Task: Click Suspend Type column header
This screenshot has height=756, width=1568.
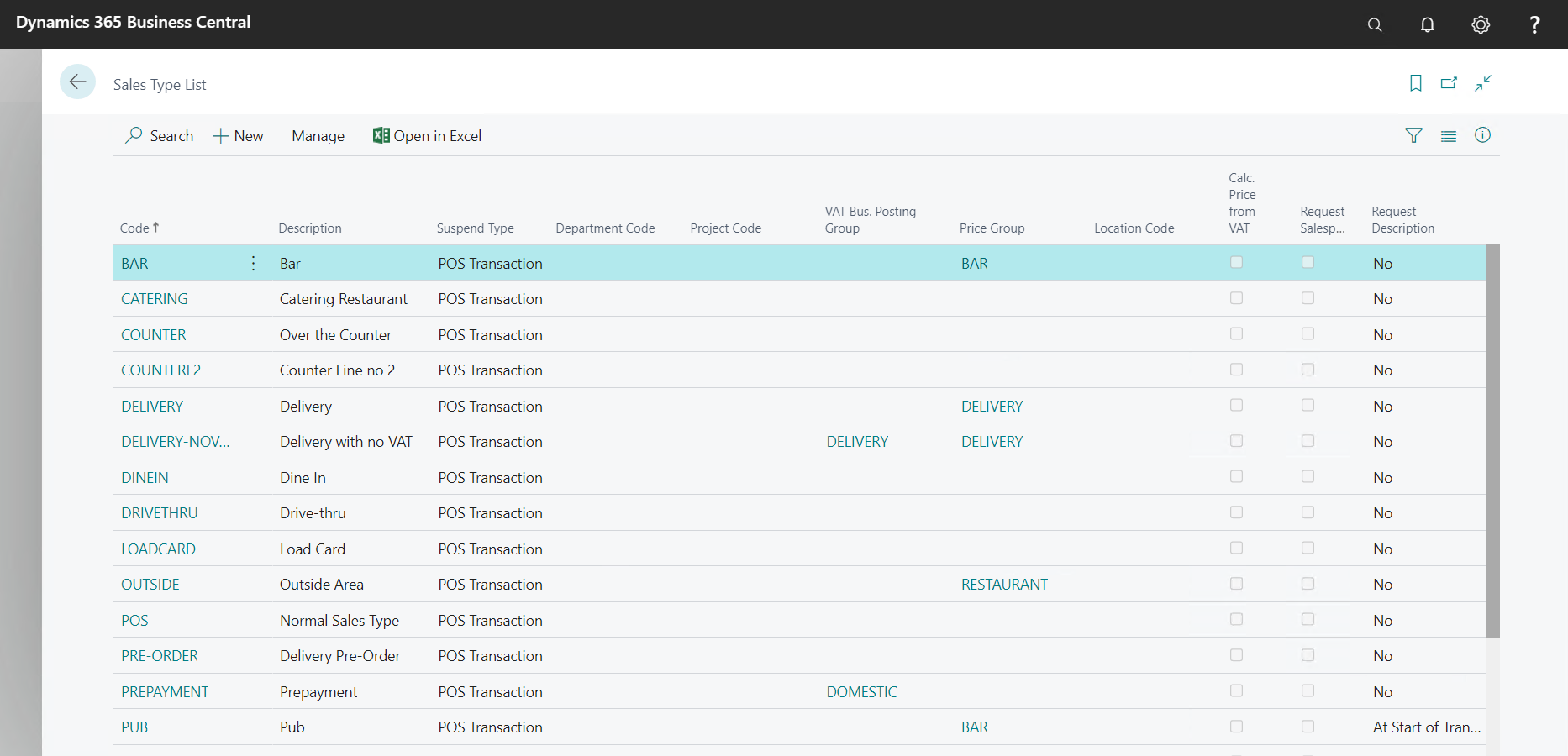Action: (x=475, y=228)
